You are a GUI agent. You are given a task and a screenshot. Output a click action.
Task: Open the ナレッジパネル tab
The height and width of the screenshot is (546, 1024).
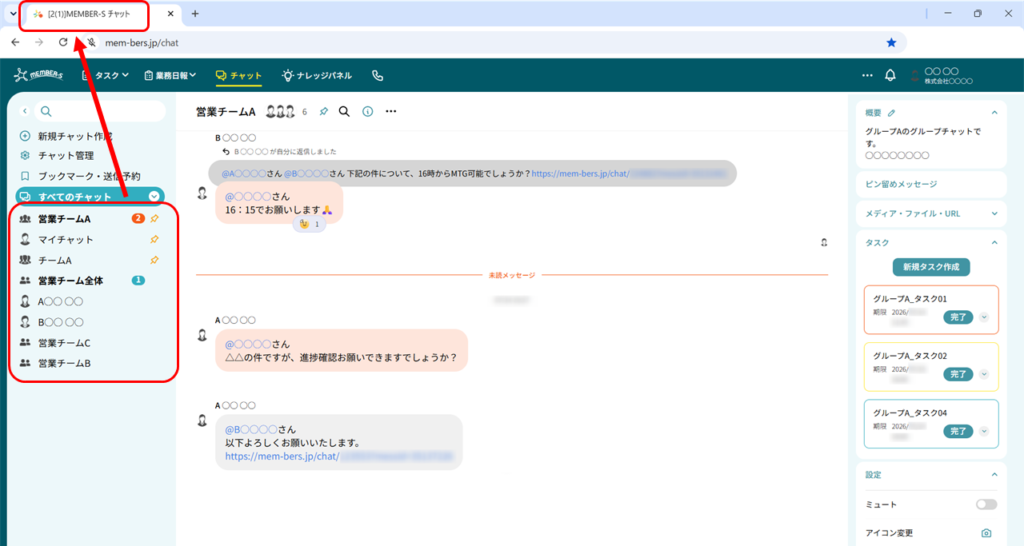[x=317, y=76]
